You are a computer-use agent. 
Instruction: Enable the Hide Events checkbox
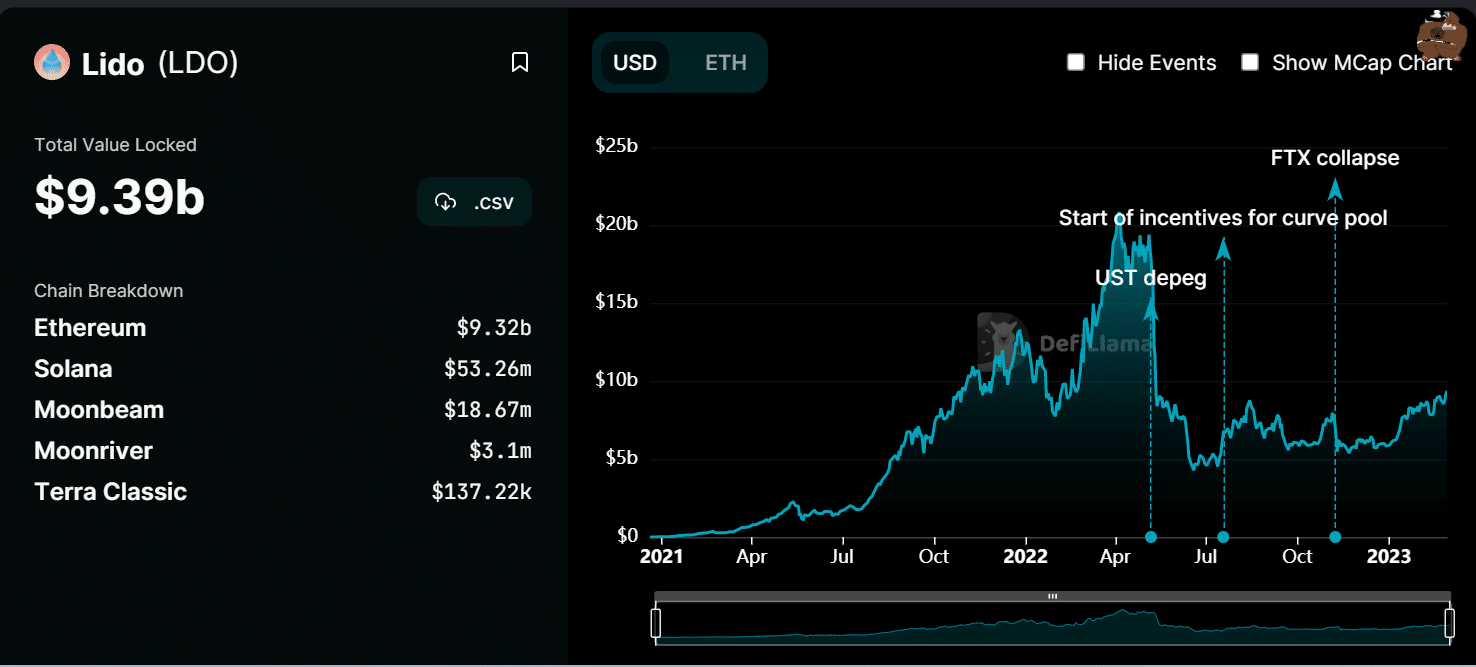[x=1076, y=63]
